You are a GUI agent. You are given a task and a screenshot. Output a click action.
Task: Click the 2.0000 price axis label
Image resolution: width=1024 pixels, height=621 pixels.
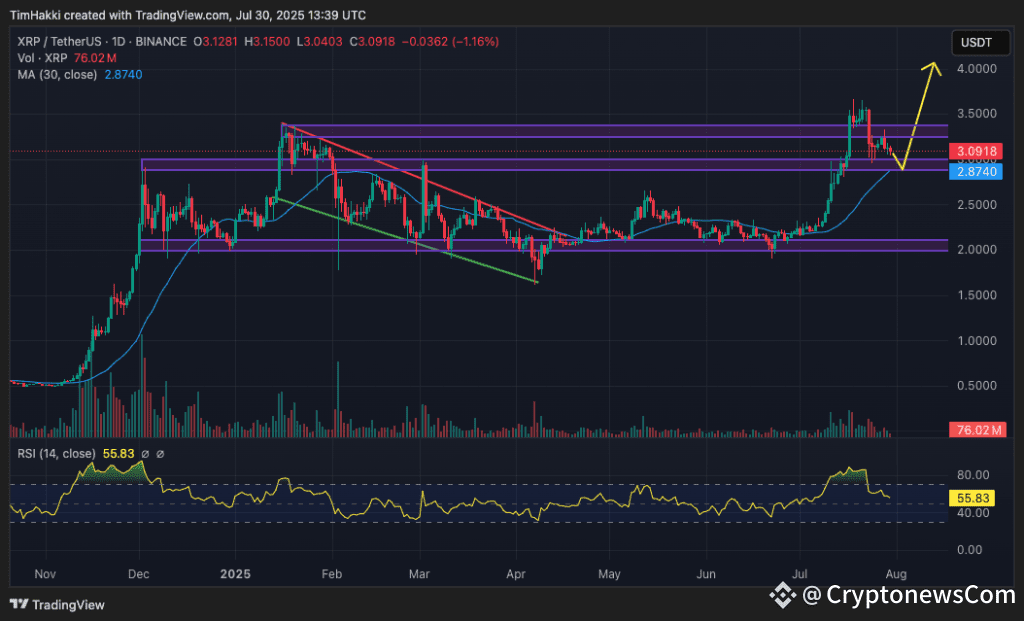pos(976,249)
